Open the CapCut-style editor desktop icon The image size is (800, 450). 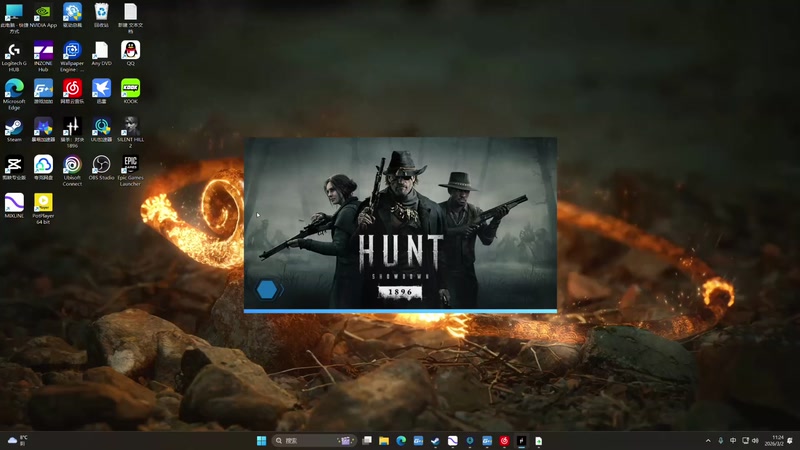click(x=14, y=168)
